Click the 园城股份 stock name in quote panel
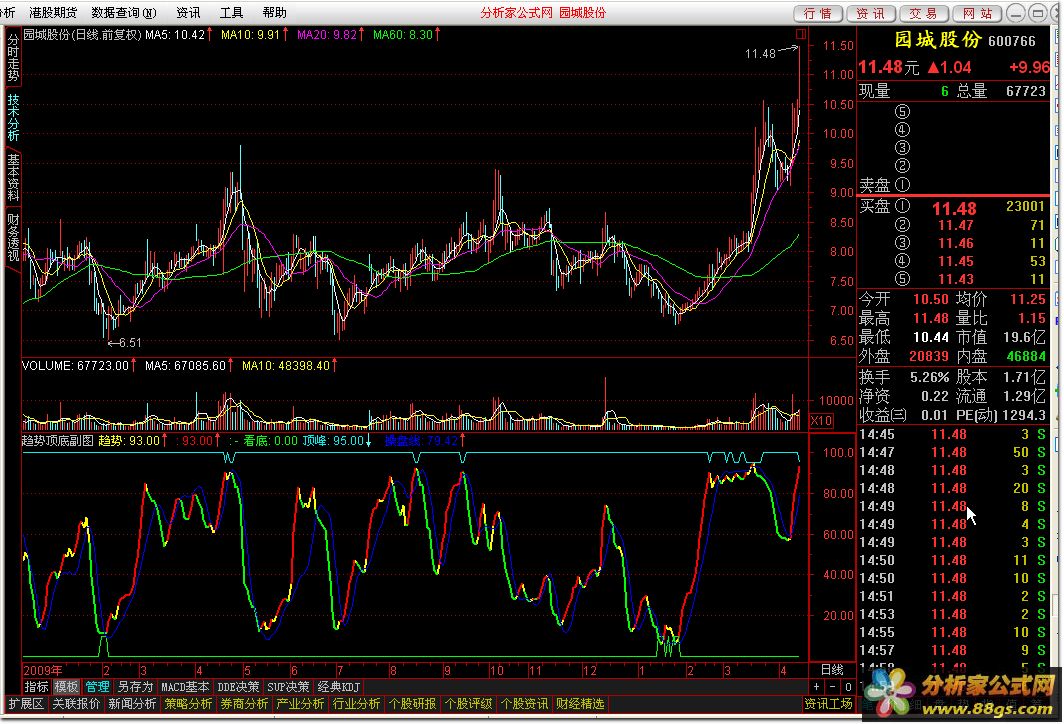Viewport: 1064px width, 724px height. [x=938, y=40]
